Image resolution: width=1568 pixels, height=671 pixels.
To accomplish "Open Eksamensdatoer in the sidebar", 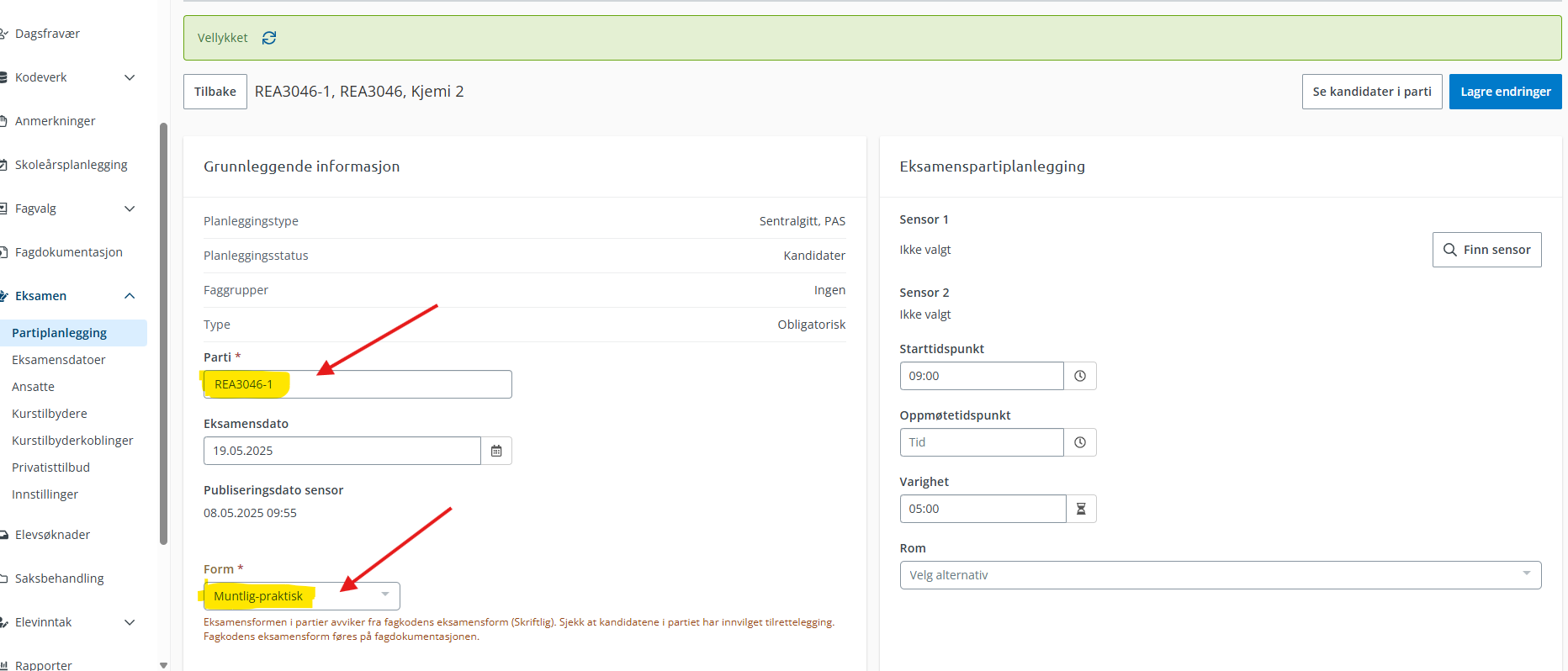I will pos(59,360).
